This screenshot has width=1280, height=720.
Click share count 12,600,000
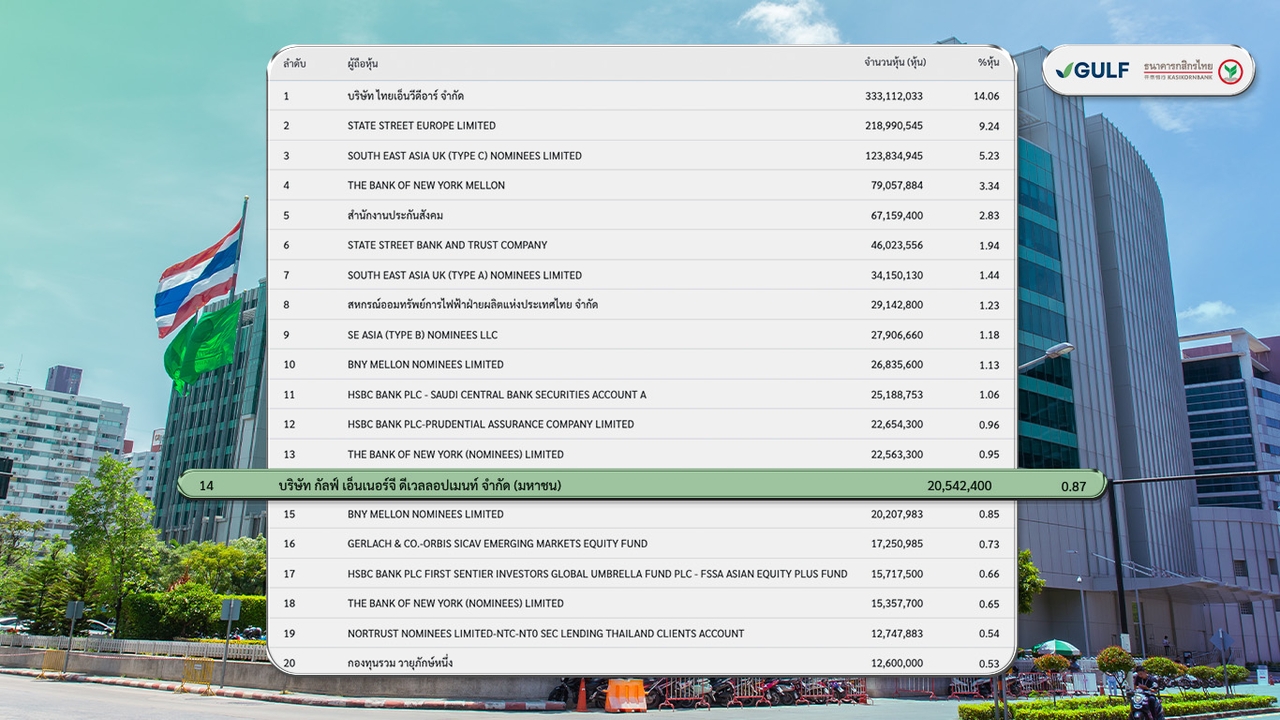point(897,663)
